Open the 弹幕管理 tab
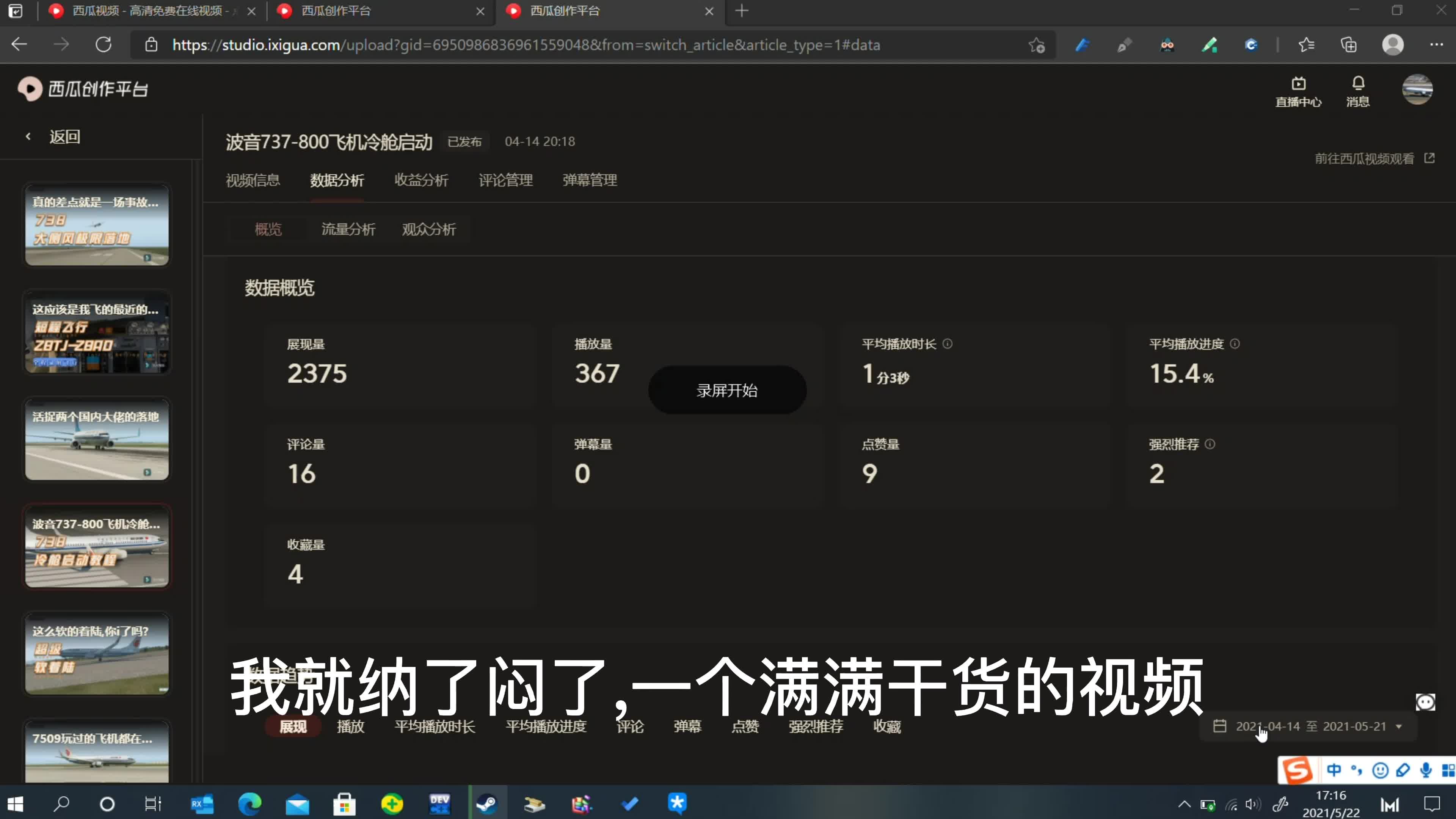 [x=590, y=180]
